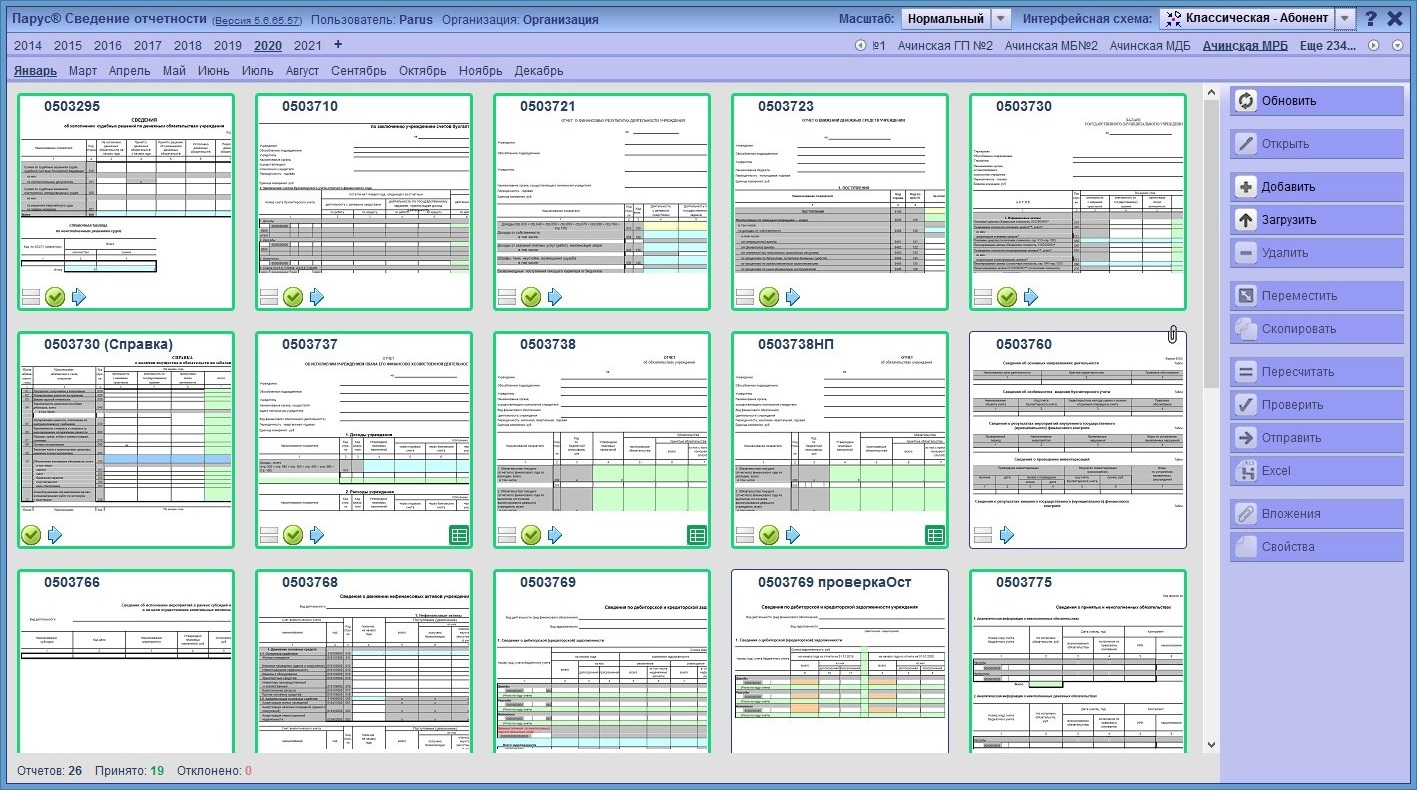This screenshot has width=1417, height=790.
Task: Show more organizations via 'Еще 234...'
Action: [1328, 45]
